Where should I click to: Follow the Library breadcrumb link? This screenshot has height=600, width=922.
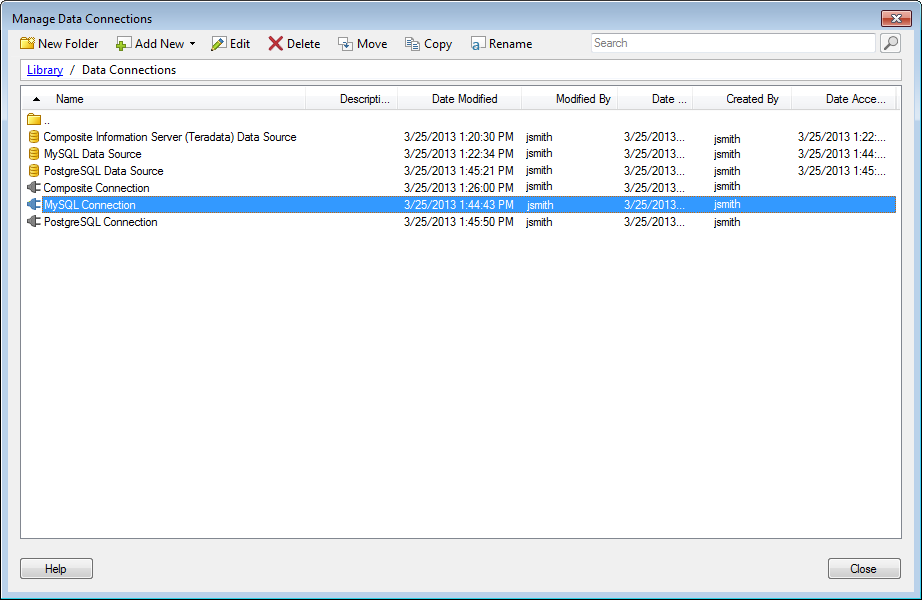45,70
